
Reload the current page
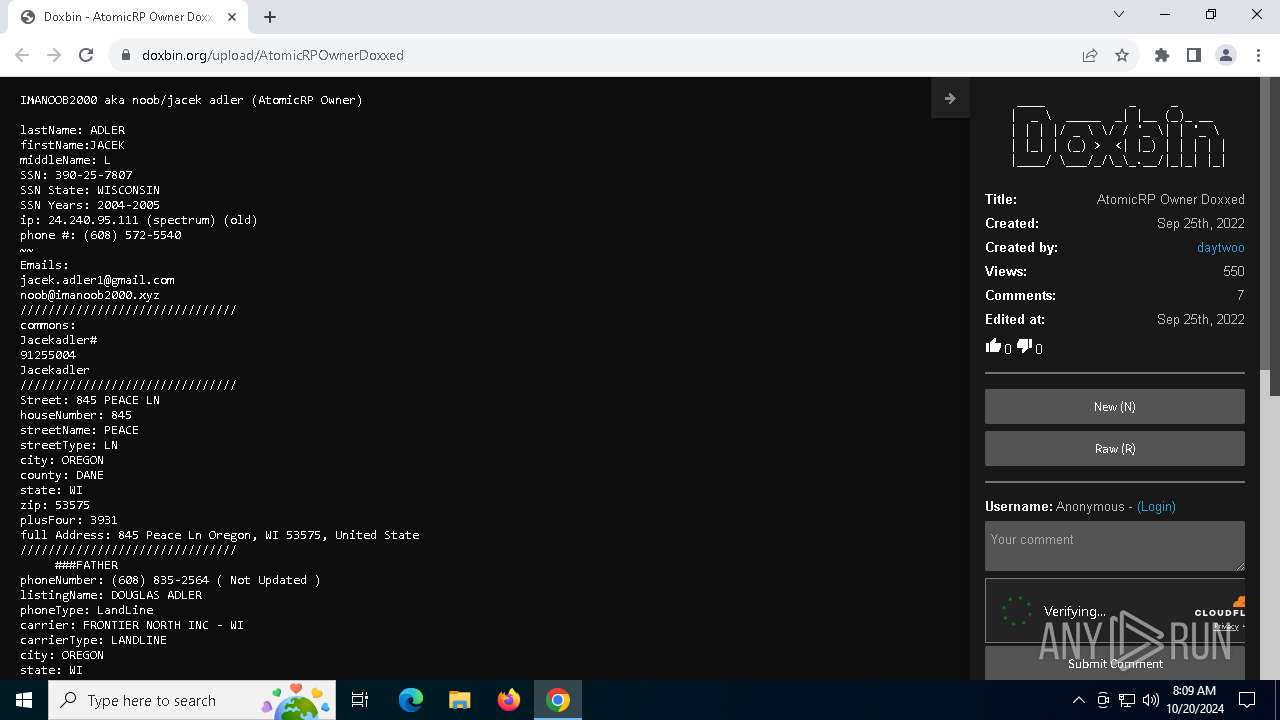pos(86,55)
